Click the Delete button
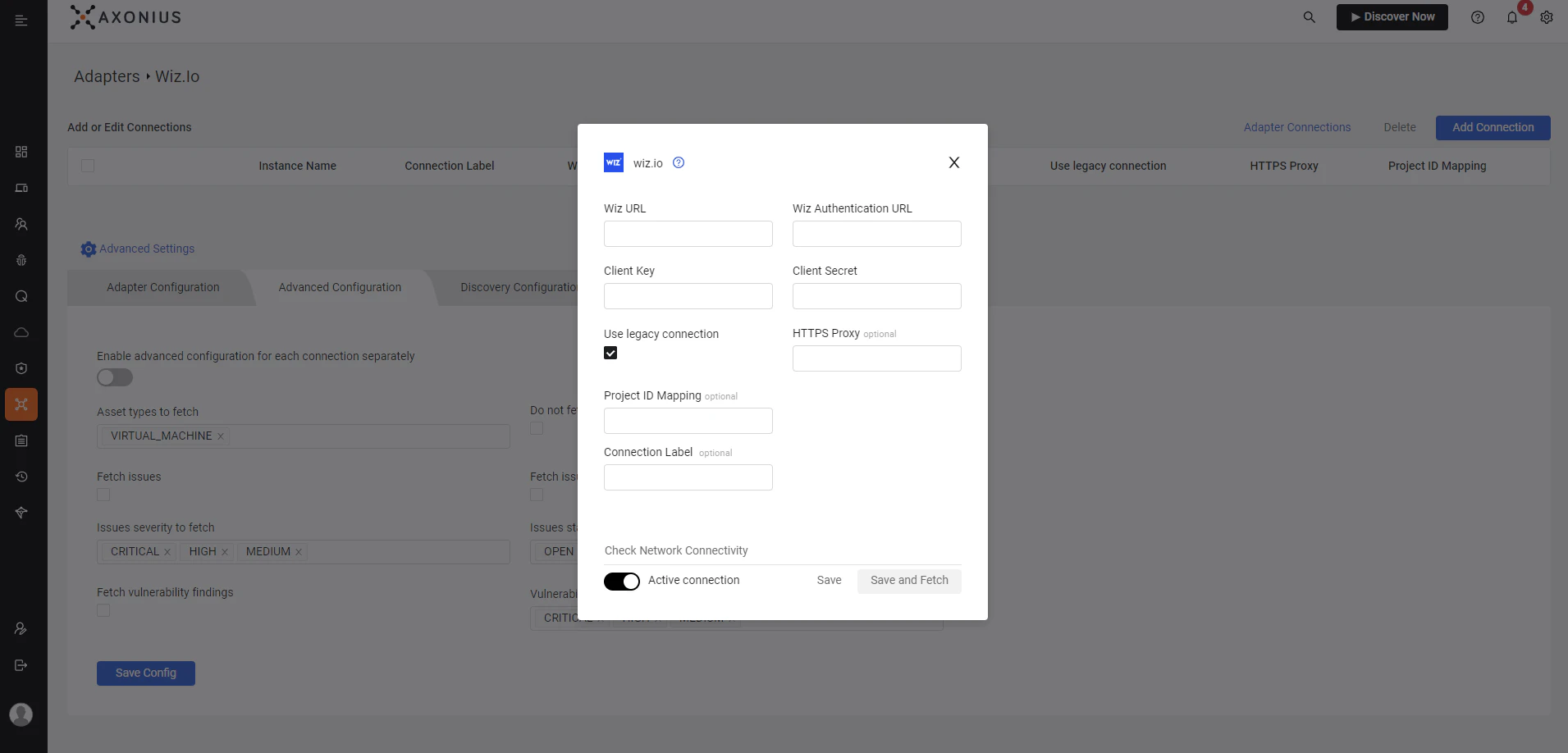 1400,127
